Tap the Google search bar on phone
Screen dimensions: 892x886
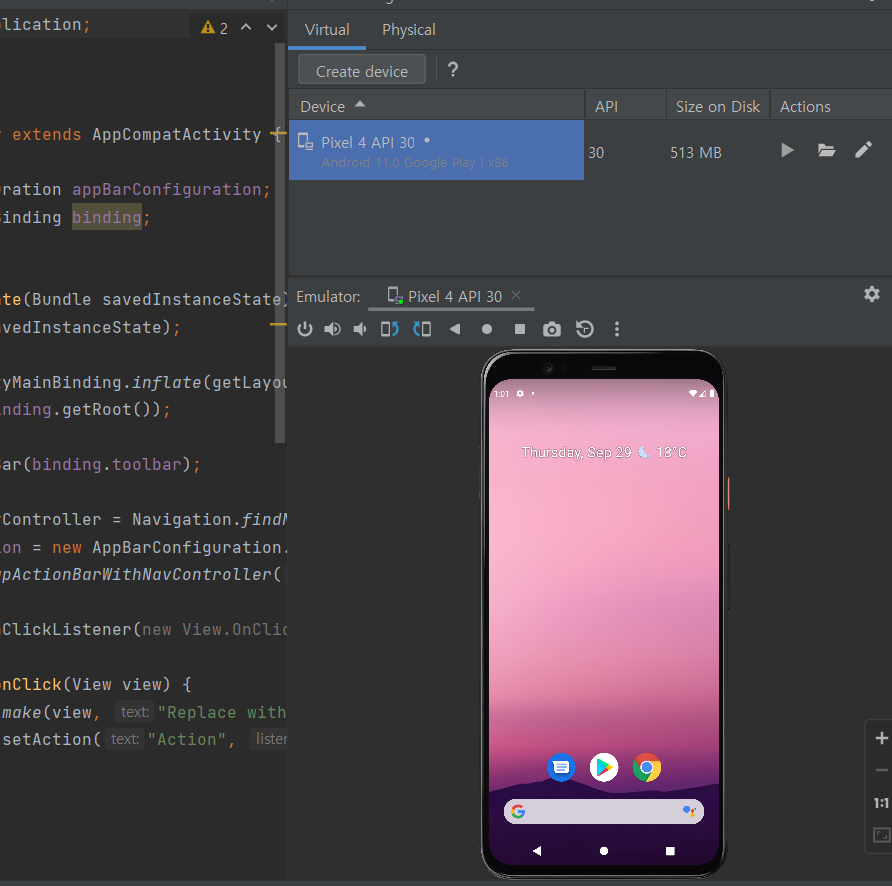click(604, 811)
